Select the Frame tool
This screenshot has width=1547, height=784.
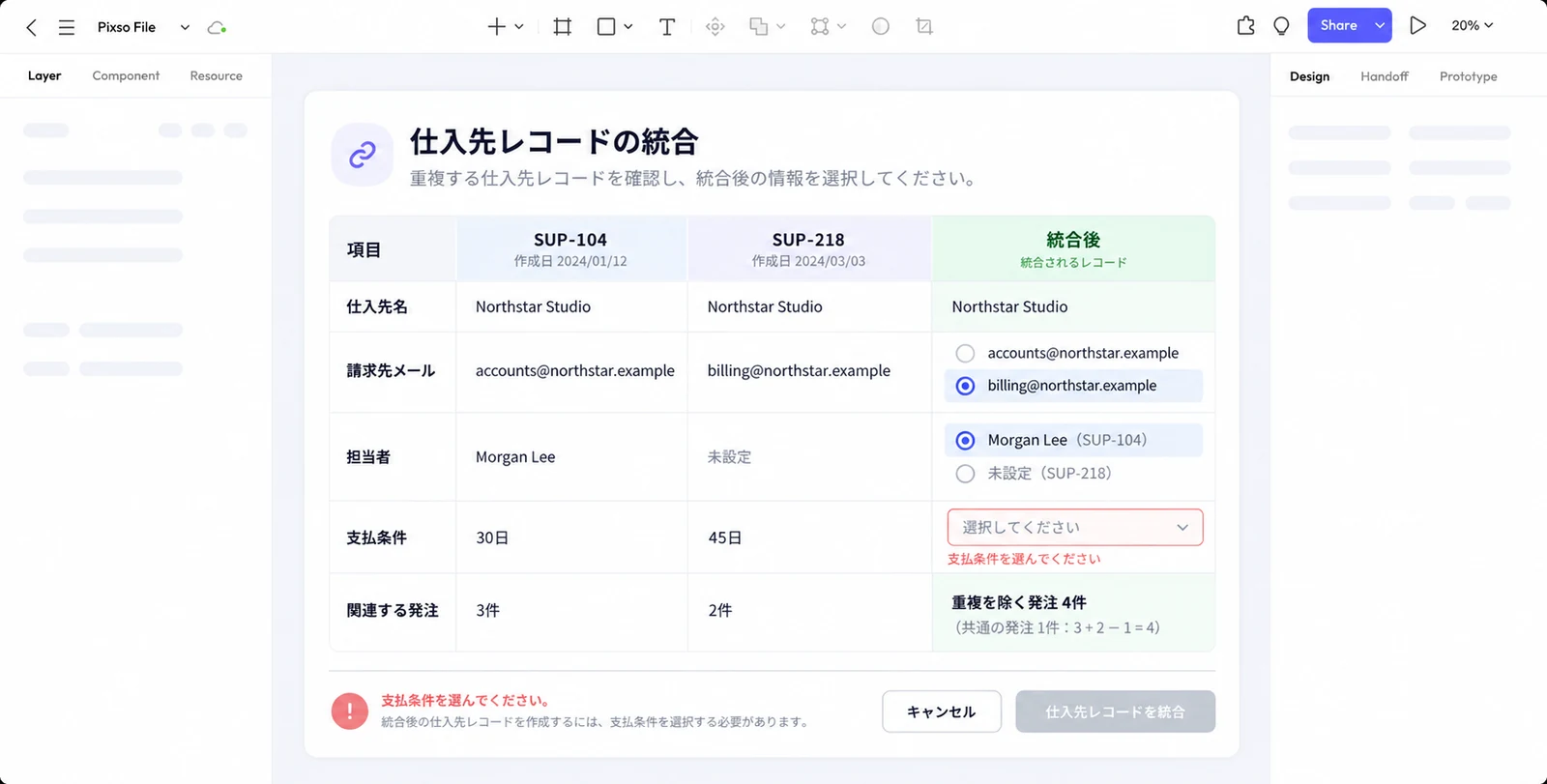[562, 26]
